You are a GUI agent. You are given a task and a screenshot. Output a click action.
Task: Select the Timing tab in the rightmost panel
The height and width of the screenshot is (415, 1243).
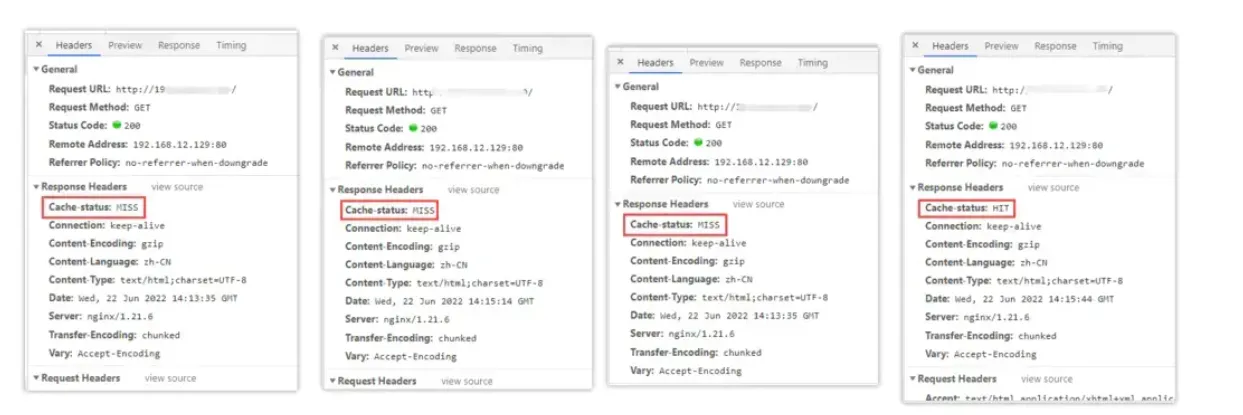(x=1107, y=46)
